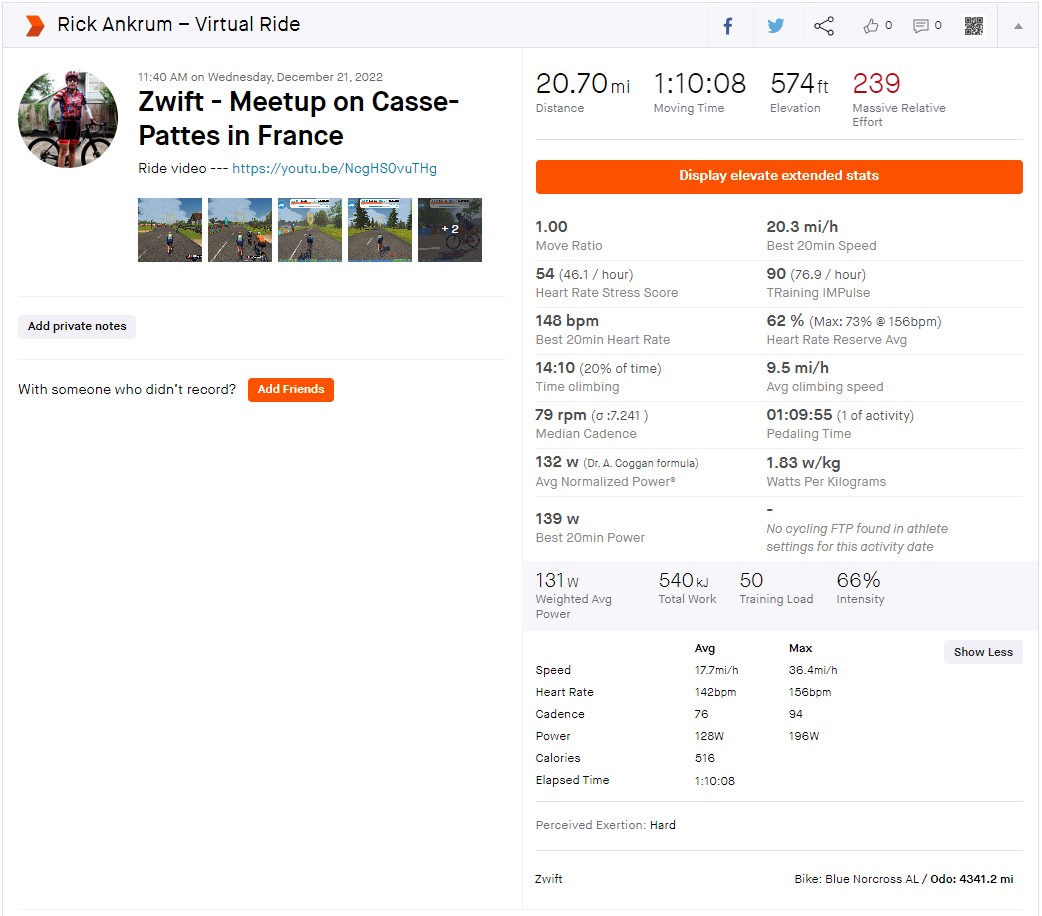View the +2 additional photos thumbnail
1042x916 pixels.
(x=450, y=230)
